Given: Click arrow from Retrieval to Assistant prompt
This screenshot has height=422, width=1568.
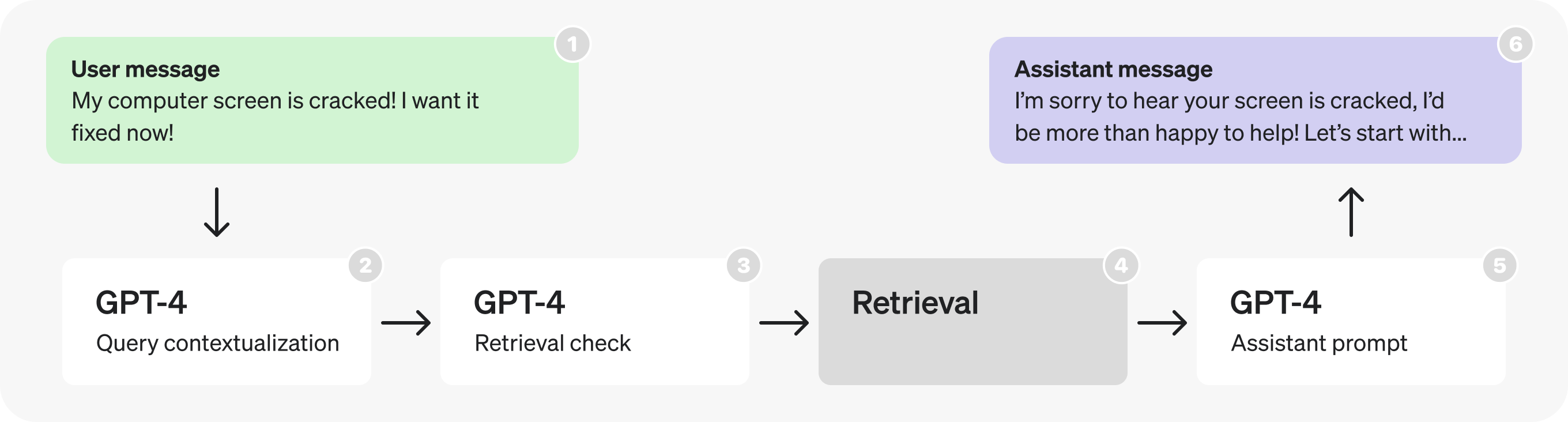Looking at the screenshot, I should [1162, 322].
